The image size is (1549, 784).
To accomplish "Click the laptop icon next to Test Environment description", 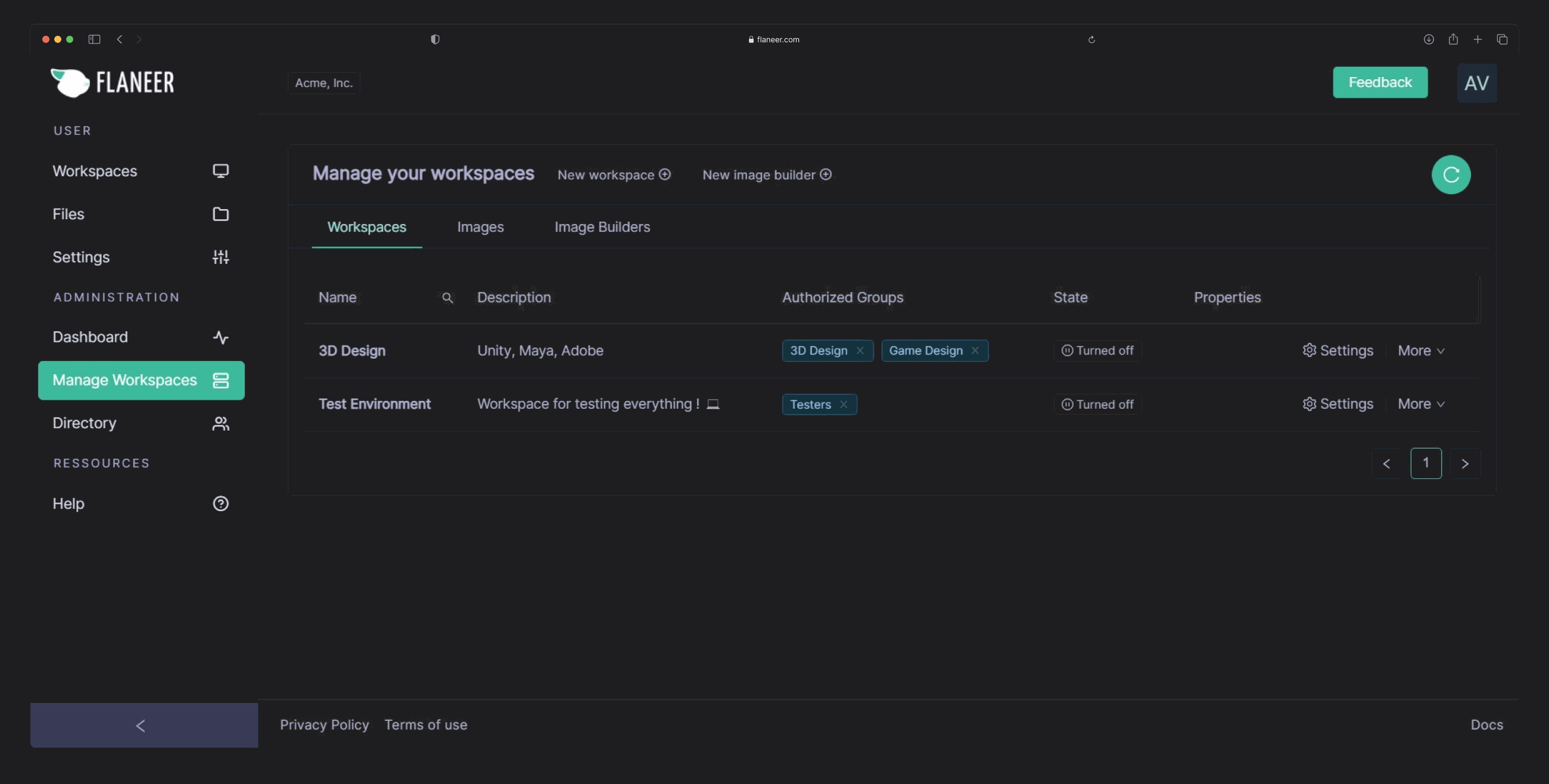I will [x=713, y=405].
